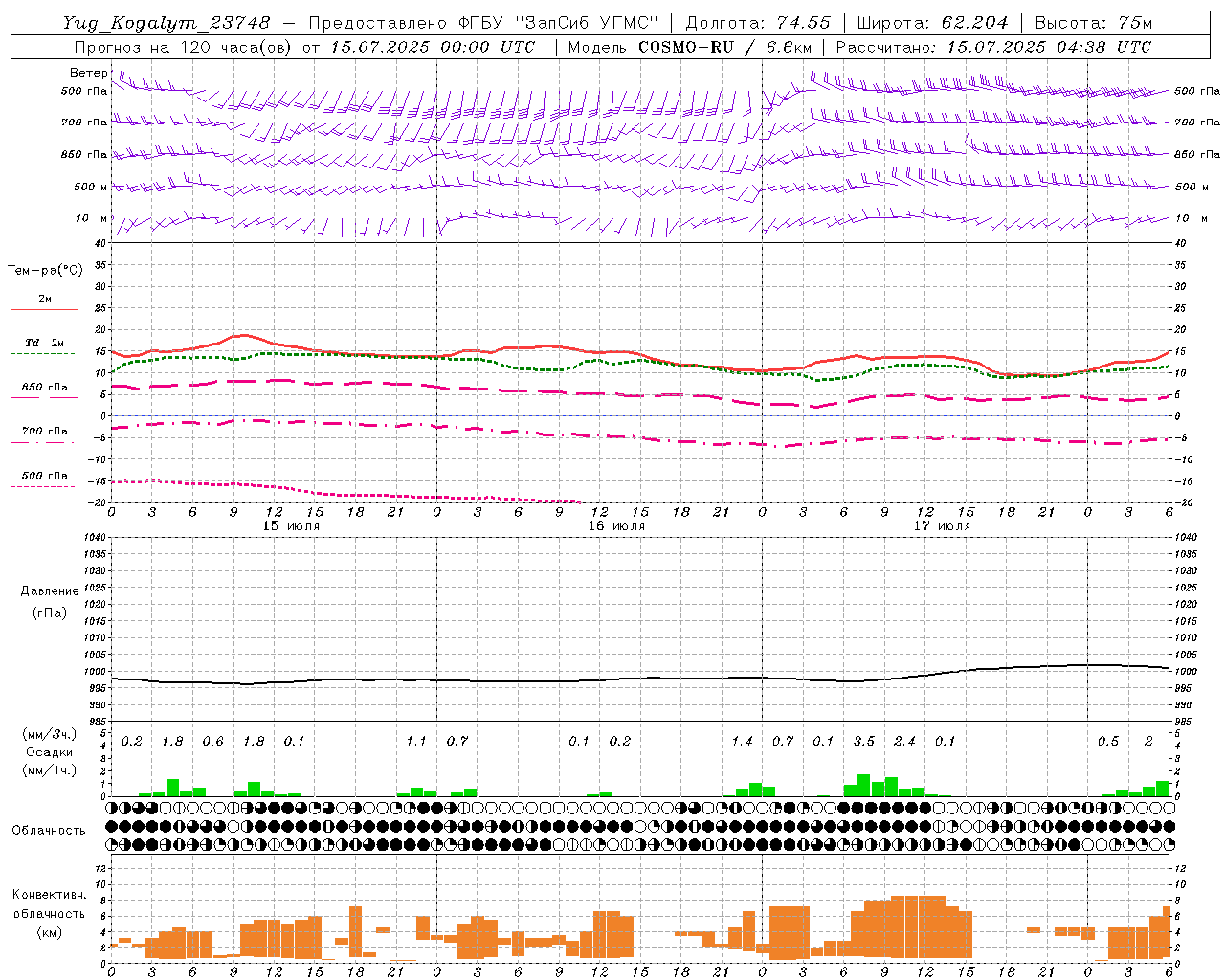Click the 2.4 precipitation value

(x=904, y=741)
